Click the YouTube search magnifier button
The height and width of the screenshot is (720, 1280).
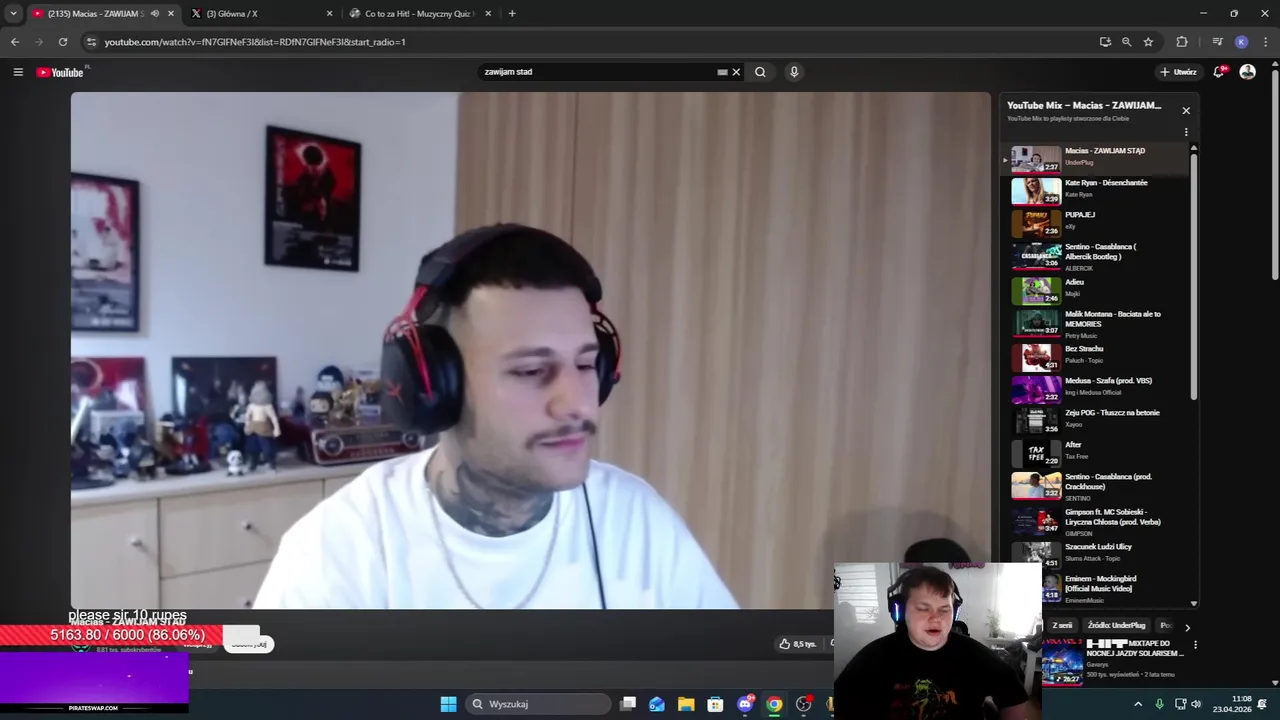(760, 72)
